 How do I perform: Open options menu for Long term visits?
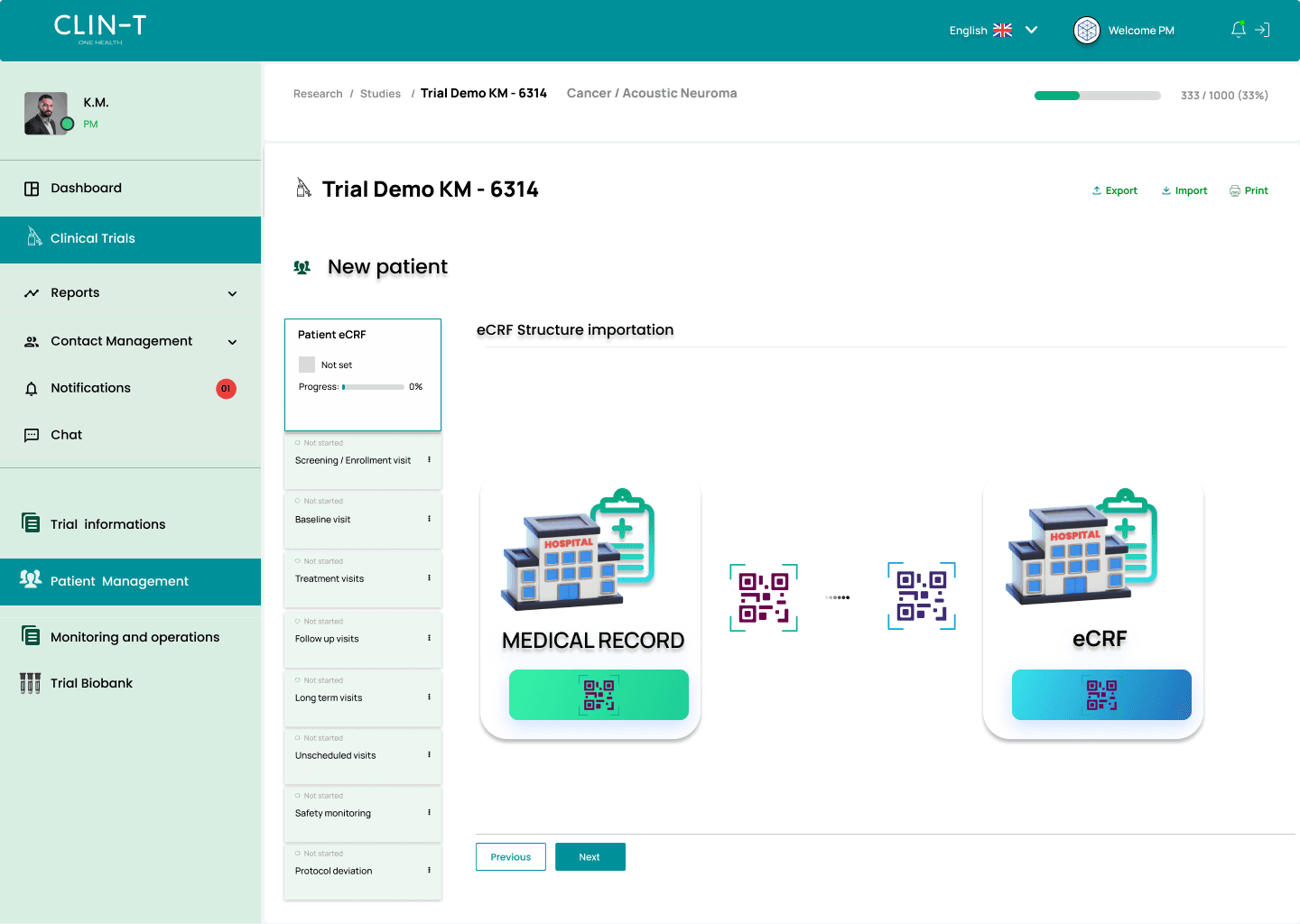coord(429,698)
